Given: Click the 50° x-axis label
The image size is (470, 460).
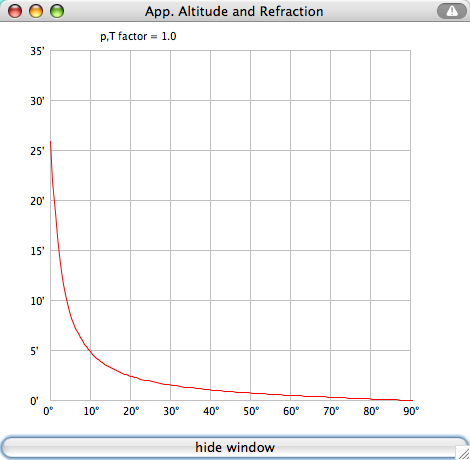Looking at the screenshot, I should click(251, 411).
